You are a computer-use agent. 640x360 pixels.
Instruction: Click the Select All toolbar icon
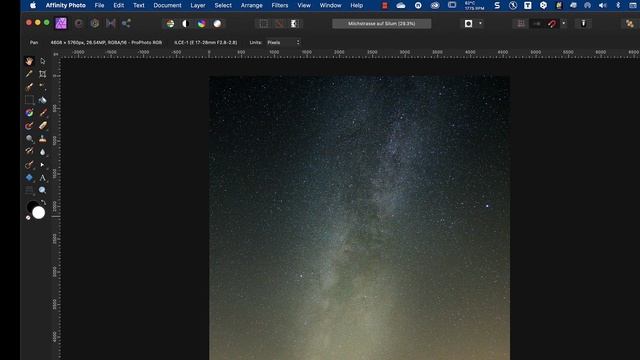(264, 24)
